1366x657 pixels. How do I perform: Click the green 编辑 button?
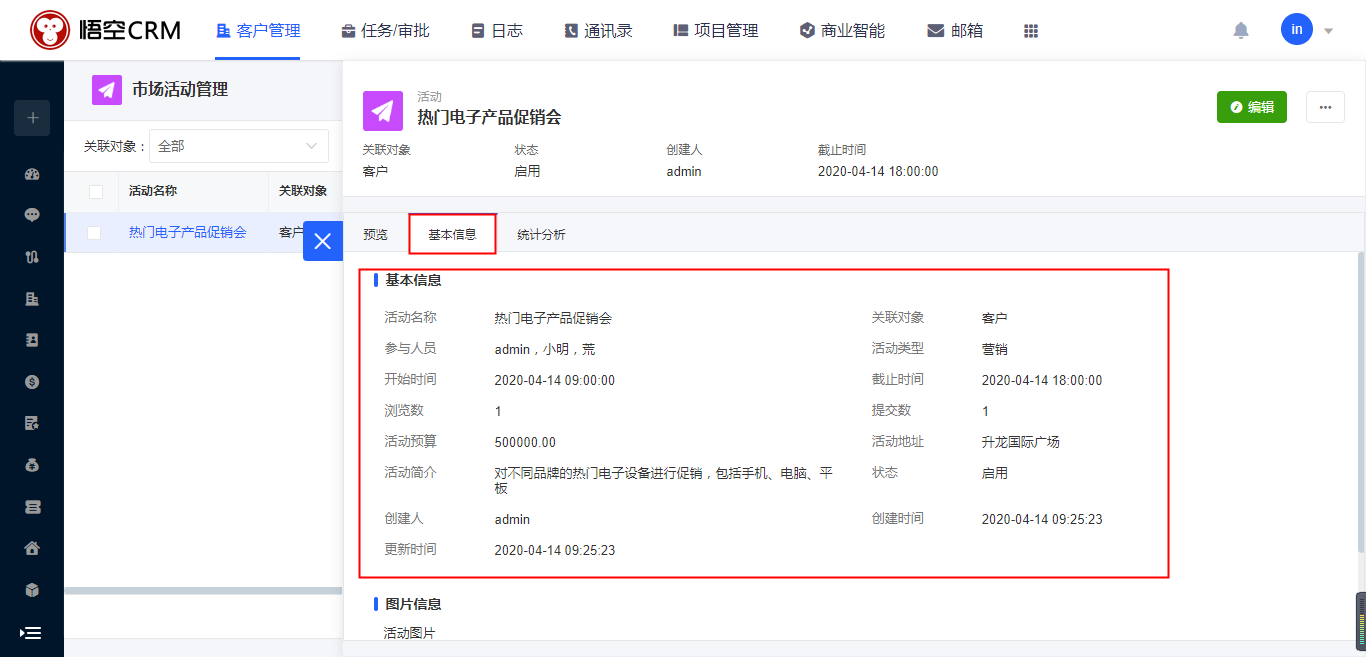click(x=1251, y=107)
